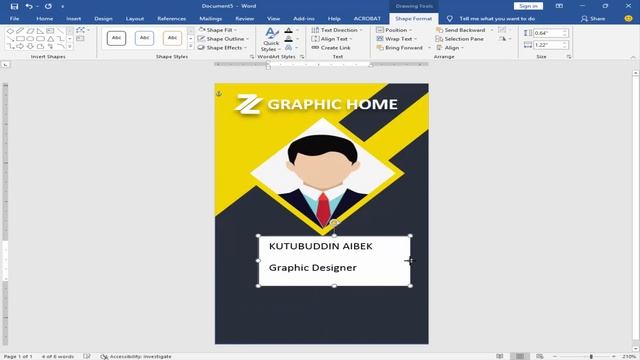This screenshot has width=640, height=360.
Task: Select the triangle shape in gallery
Action: click(x=51, y=39)
